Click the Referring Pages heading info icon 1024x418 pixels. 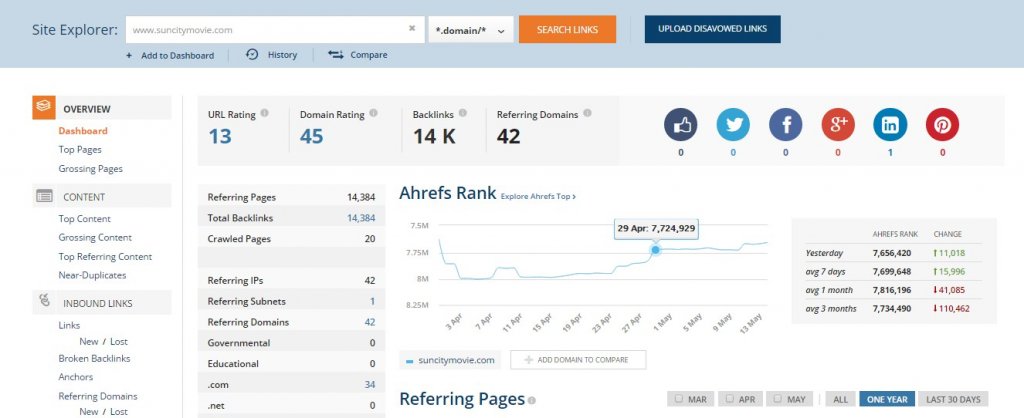pos(532,400)
